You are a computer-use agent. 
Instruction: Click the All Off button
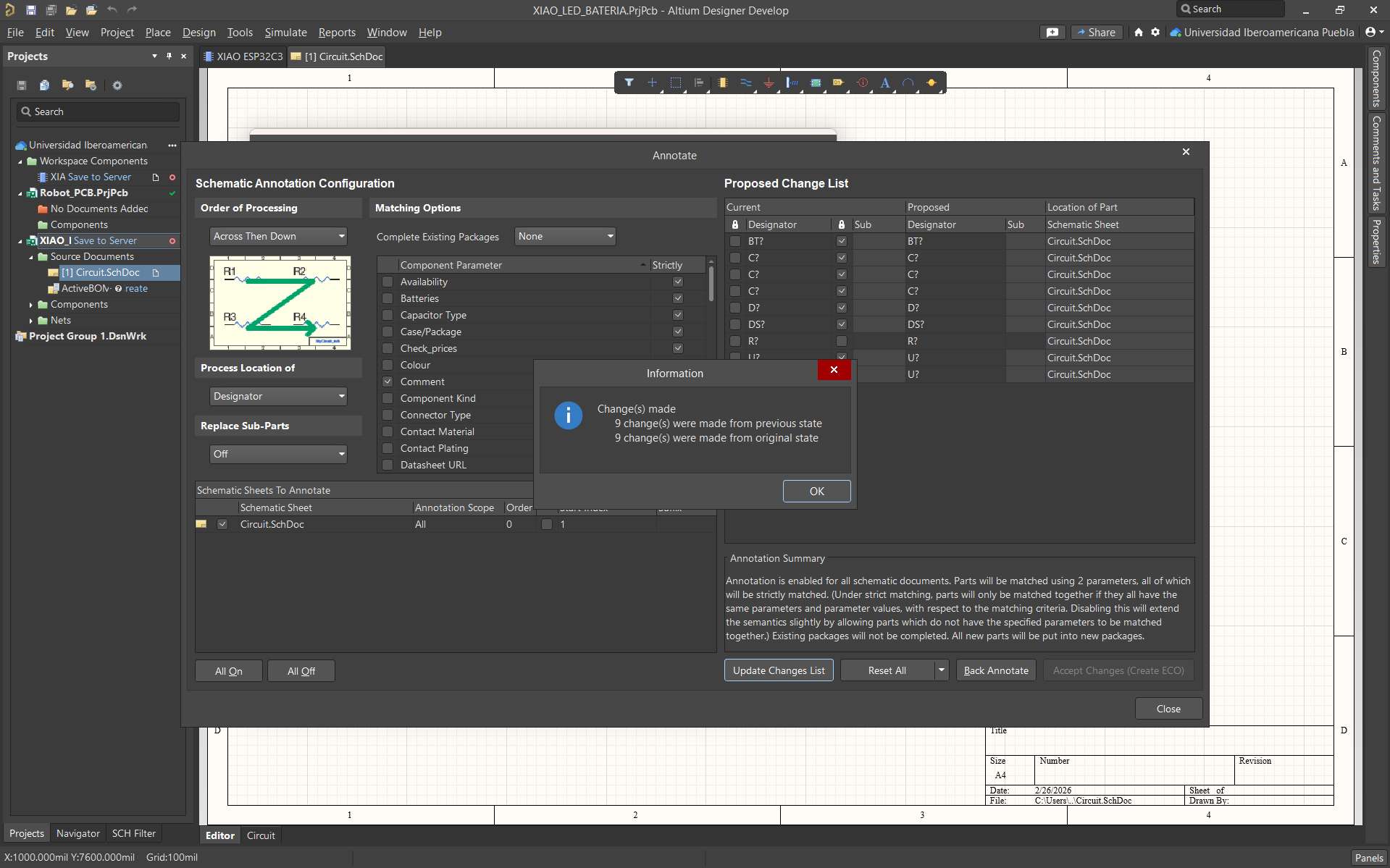pyautogui.click(x=301, y=670)
